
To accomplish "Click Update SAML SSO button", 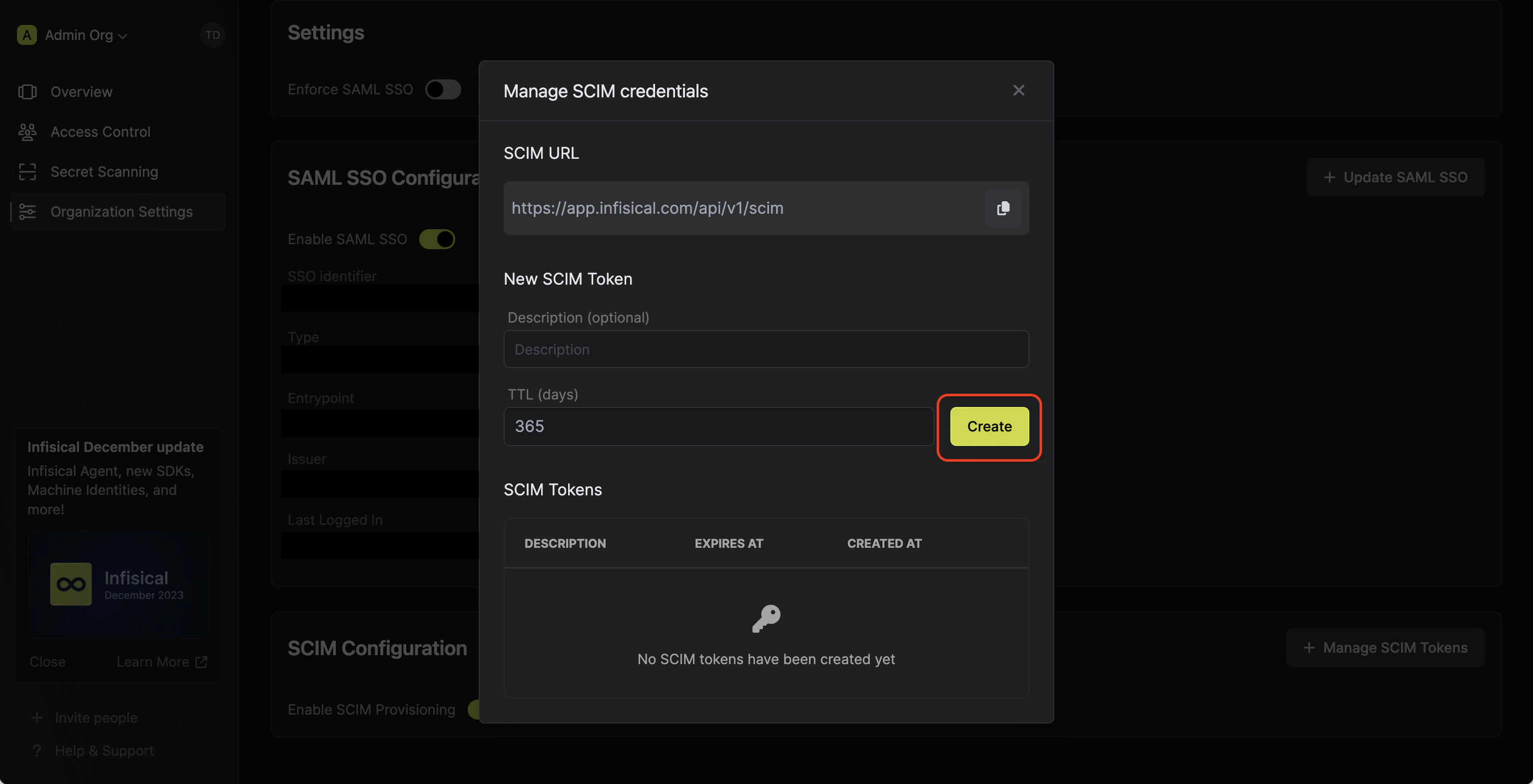I will click(1395, 177).
